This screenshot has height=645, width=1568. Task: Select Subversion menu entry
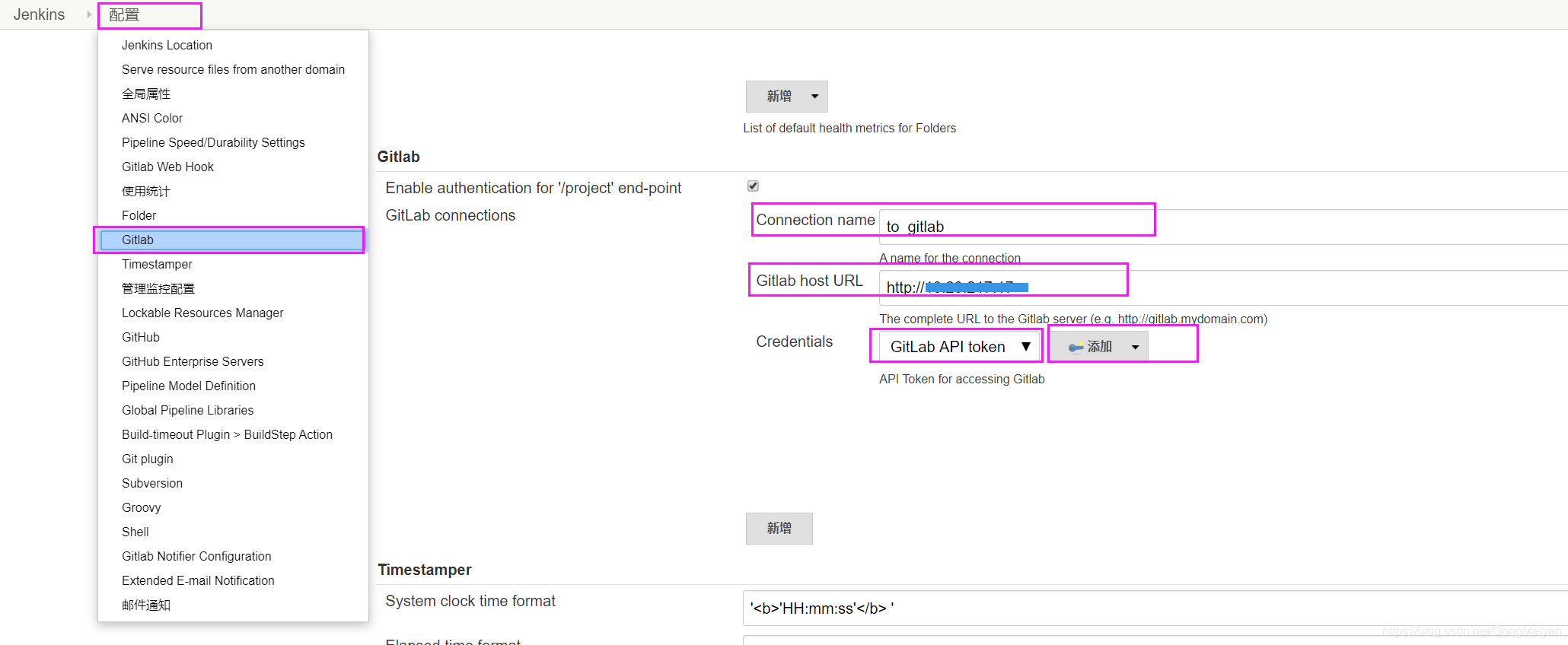point(152,483)
